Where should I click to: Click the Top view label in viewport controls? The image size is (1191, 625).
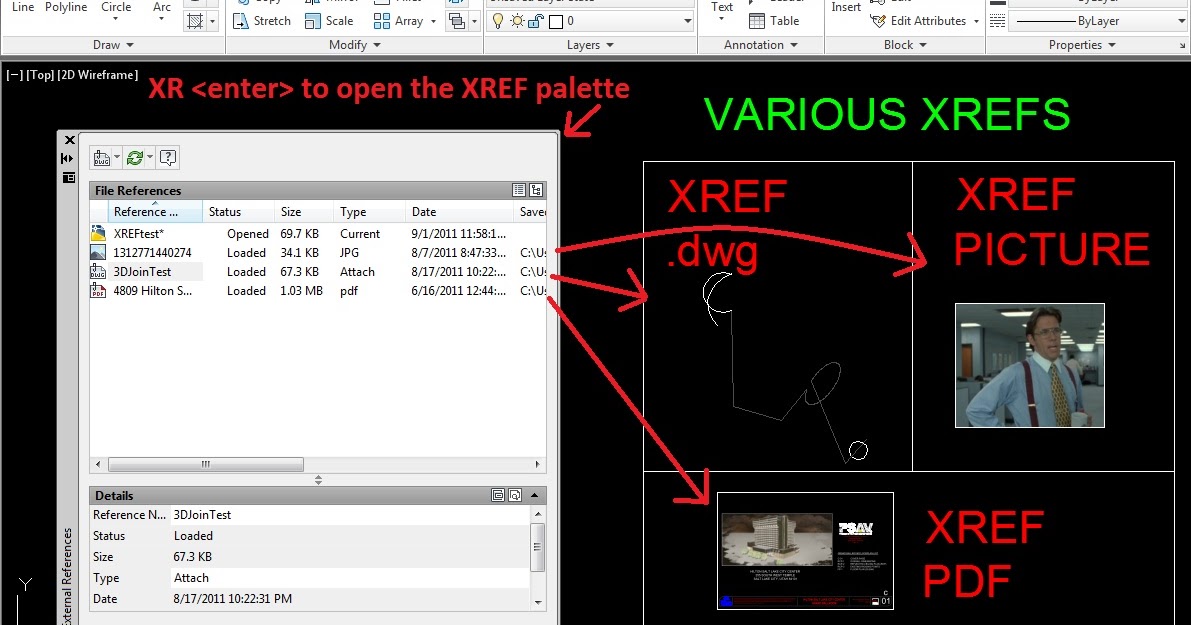40,74
